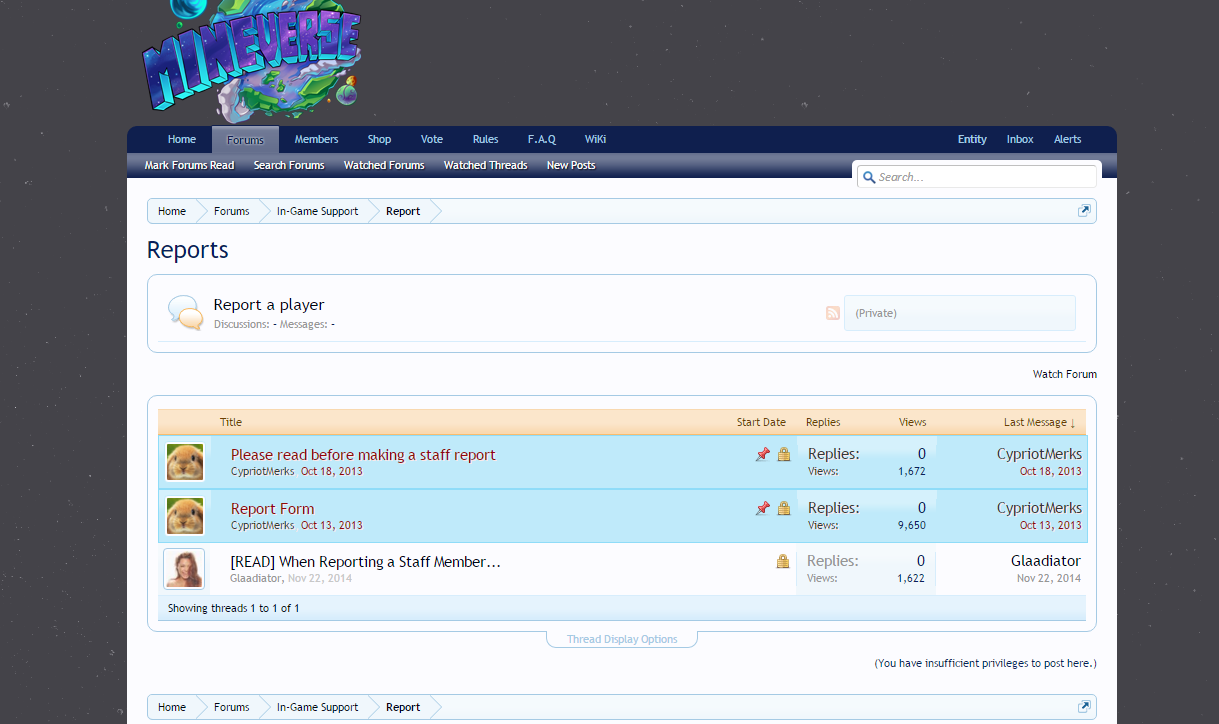This screenshot has width=1219, height=724.
Task: Click the 9,650 views count
Action: point(911,525)
